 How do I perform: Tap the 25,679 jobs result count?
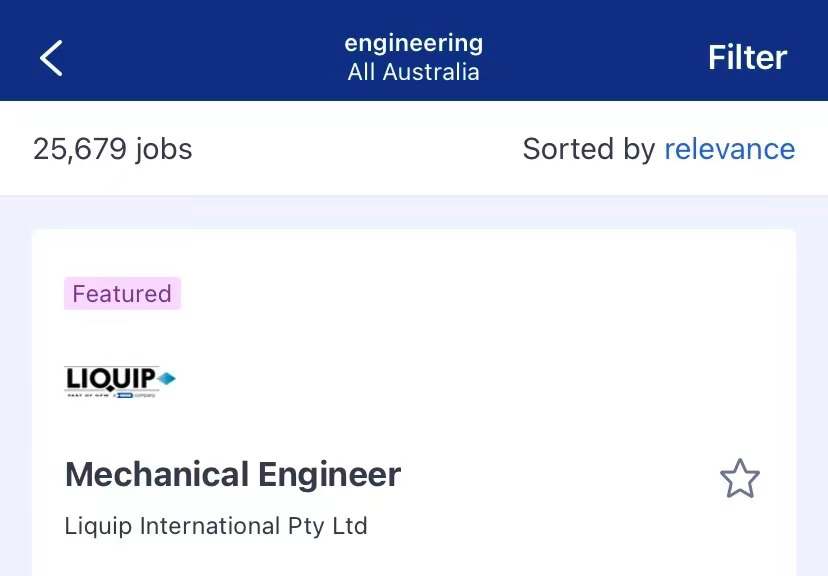(112, 149)
